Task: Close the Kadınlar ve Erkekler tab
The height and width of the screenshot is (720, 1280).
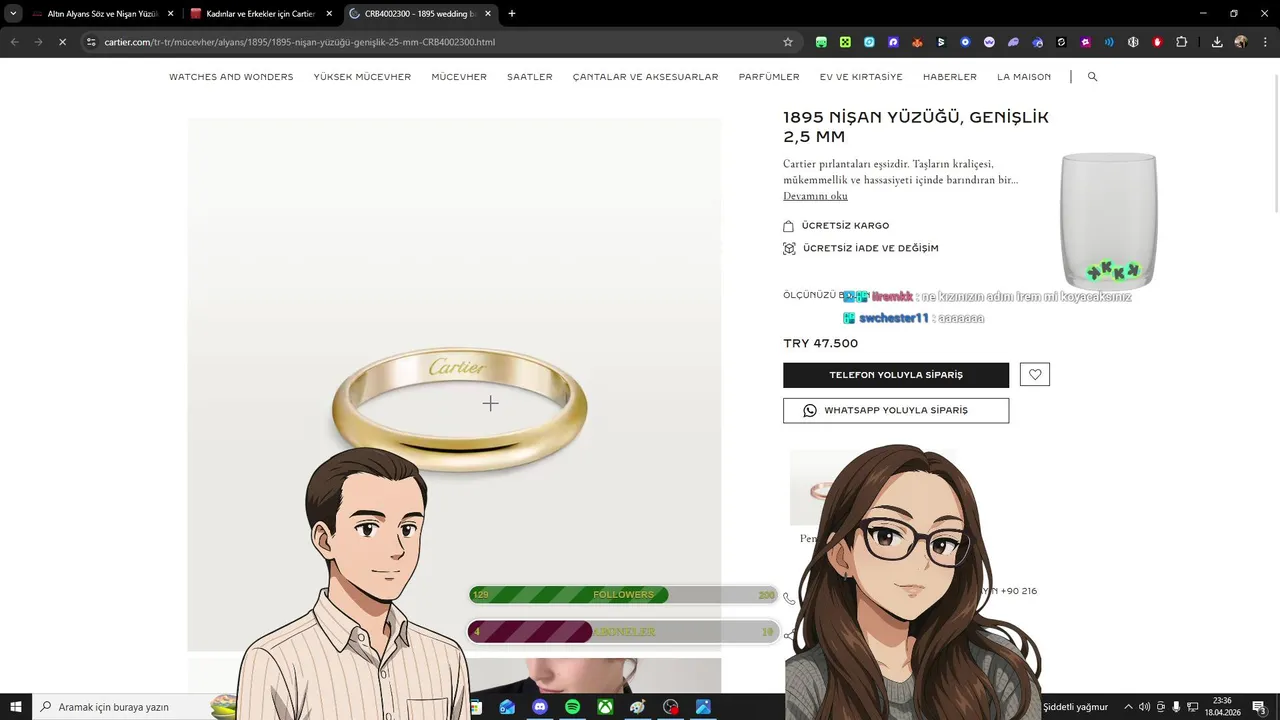Action: pos(329,14)
